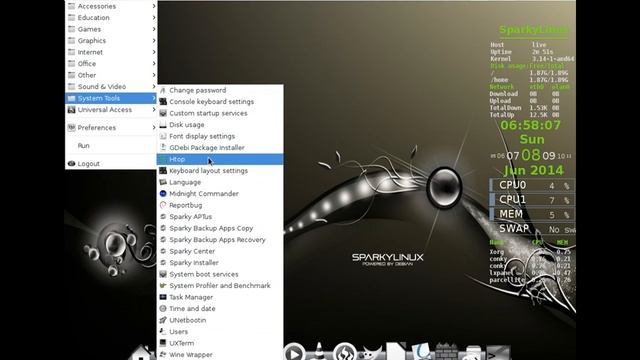640x360 pixels.
Task: Launch Sparky Backup Apps Copy
Action: tap(220, 228)
